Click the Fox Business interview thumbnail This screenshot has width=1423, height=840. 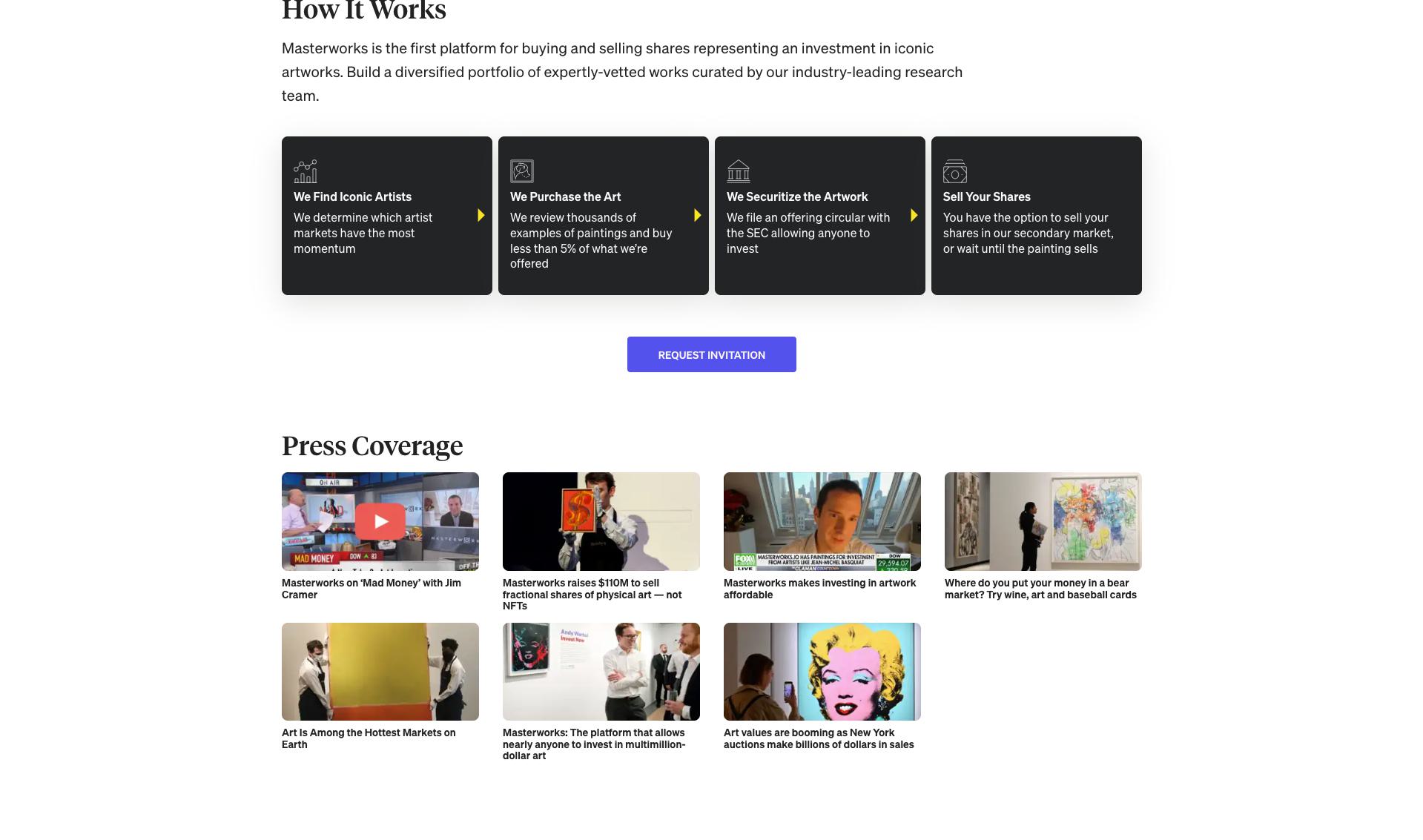[x=822, y=521]
